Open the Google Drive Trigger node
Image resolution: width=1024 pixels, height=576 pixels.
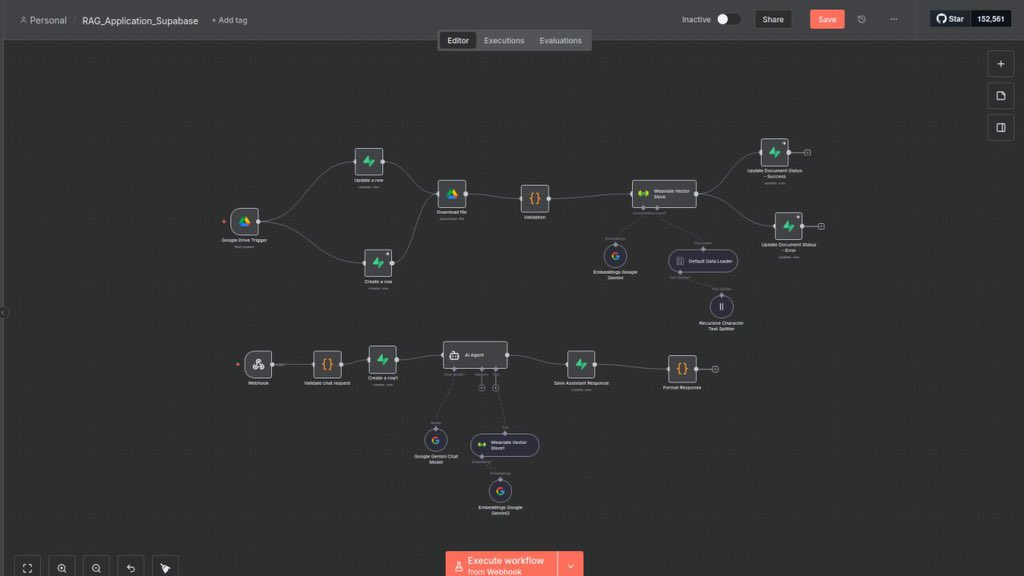click(245, 223)
